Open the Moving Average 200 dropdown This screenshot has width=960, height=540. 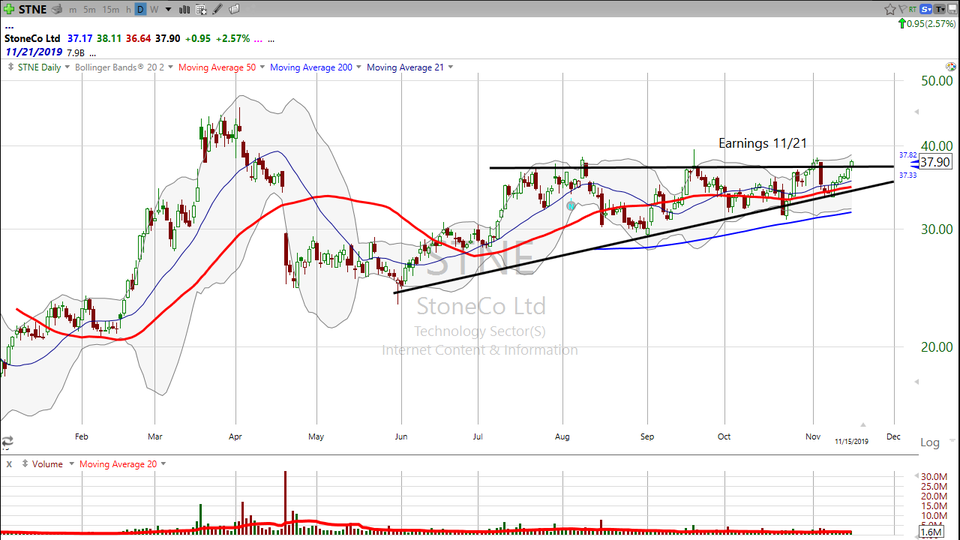pyautogui.click(x=358, y=67)
